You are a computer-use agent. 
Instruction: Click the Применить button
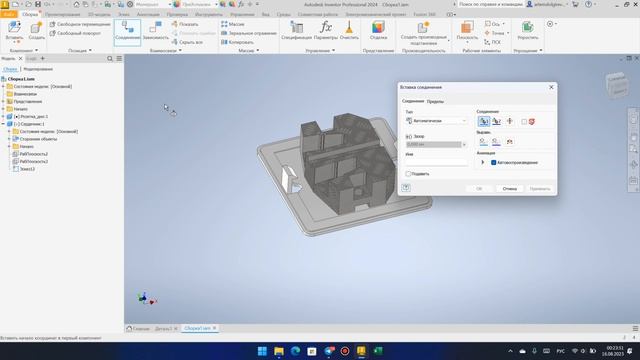(x=540, y=189)
